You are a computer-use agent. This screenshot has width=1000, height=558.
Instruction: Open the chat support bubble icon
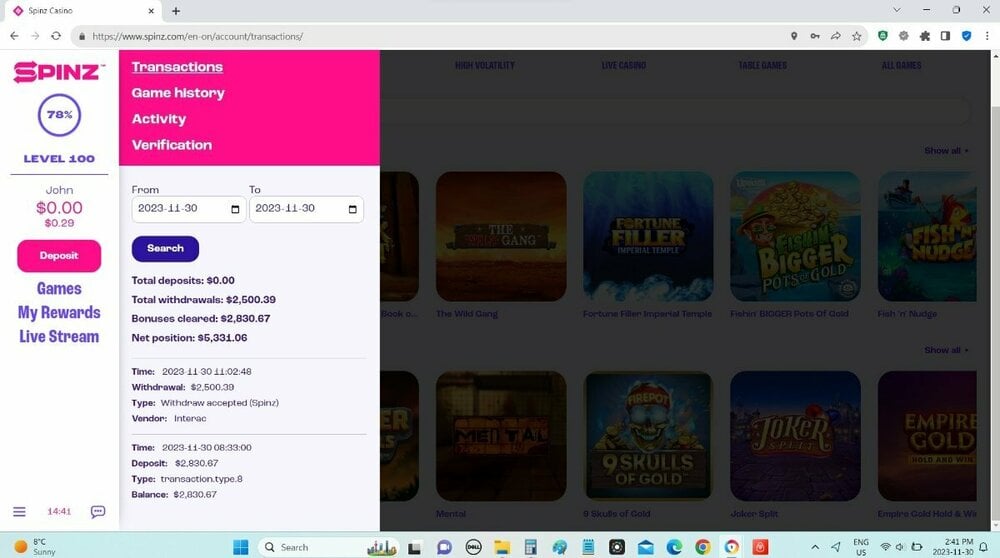click(x=98, y=511)
